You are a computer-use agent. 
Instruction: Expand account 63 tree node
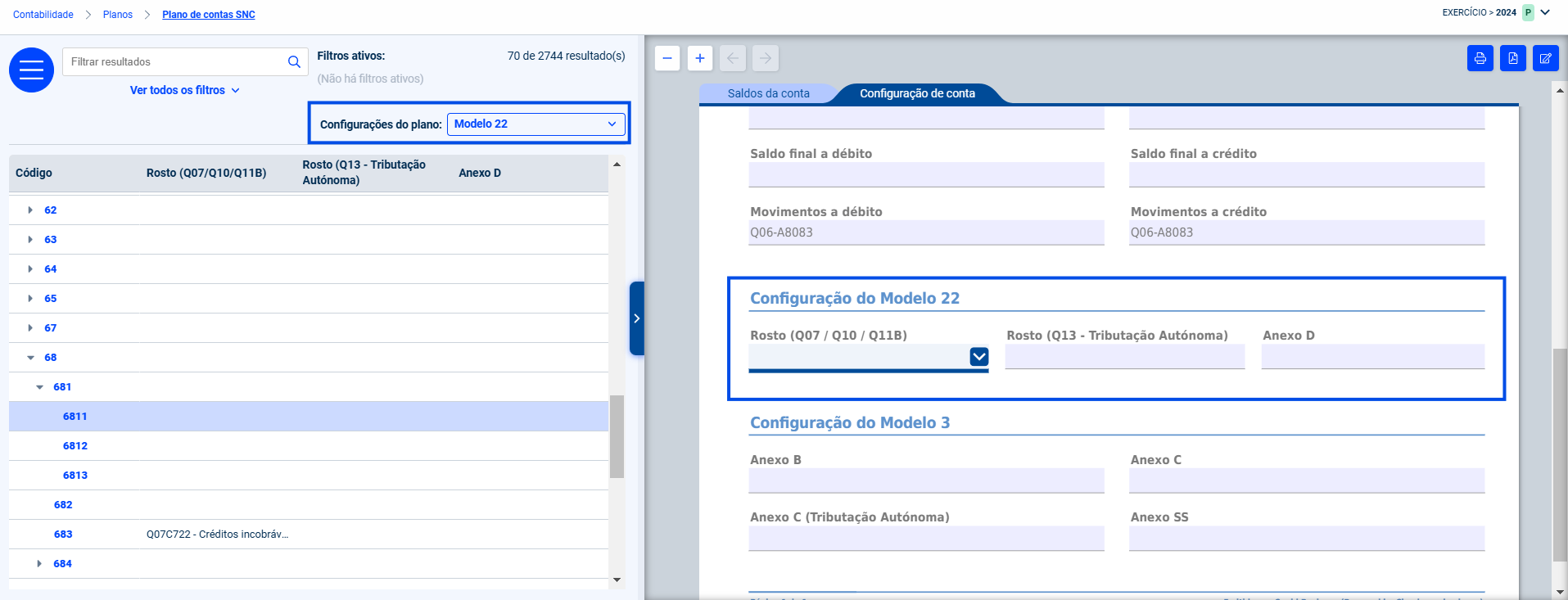coord(30,240)
